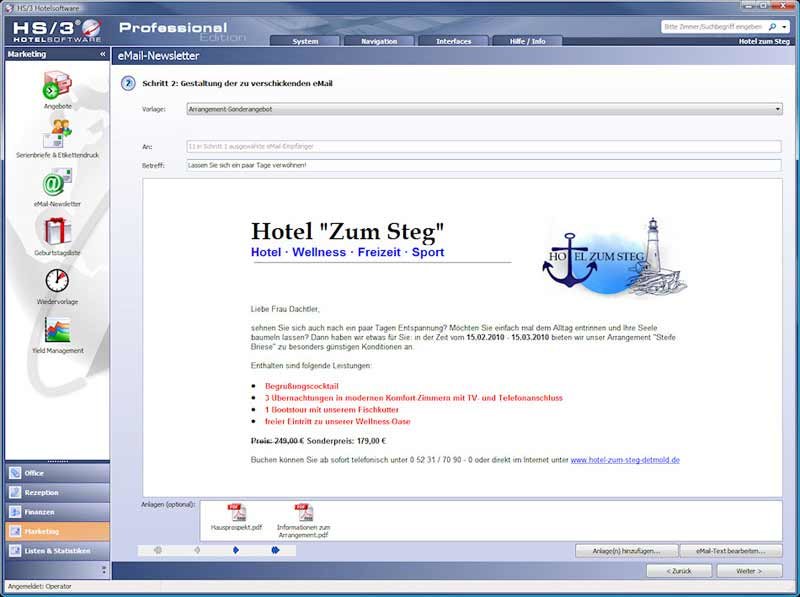
Task: Click the Hotel Zum Steg logo image
Action: click(615, 257)
